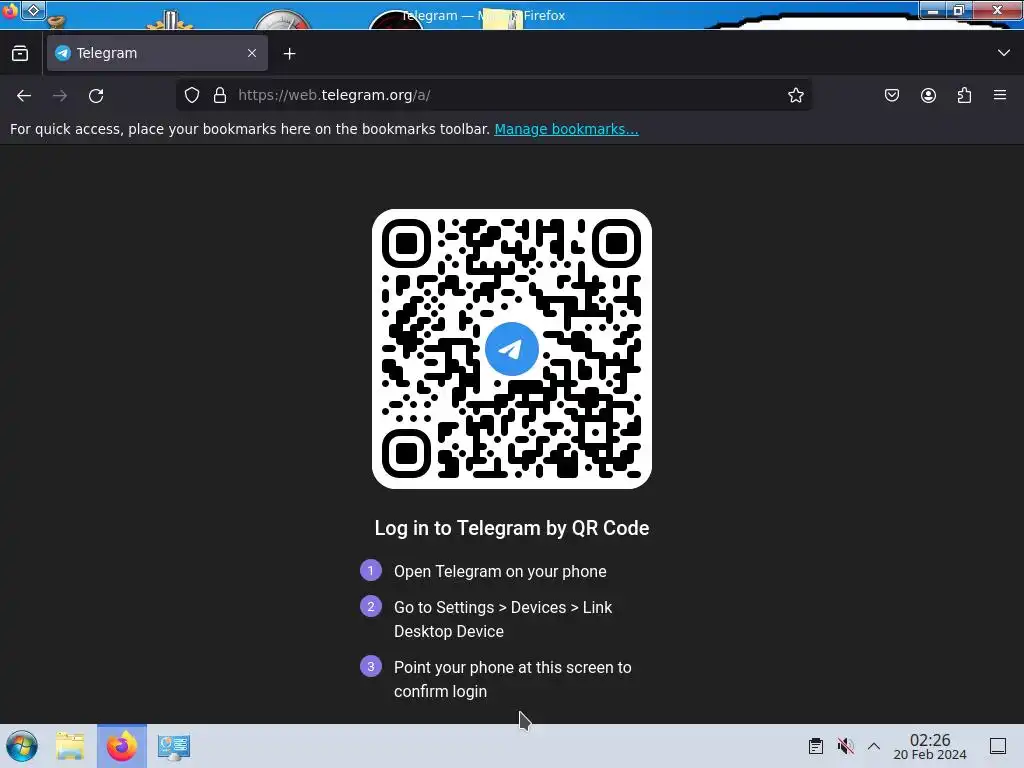The height and width of the screenshot is (768, 1024).
Task: Click the Firefox logo in the title bar
Action: 10,10
